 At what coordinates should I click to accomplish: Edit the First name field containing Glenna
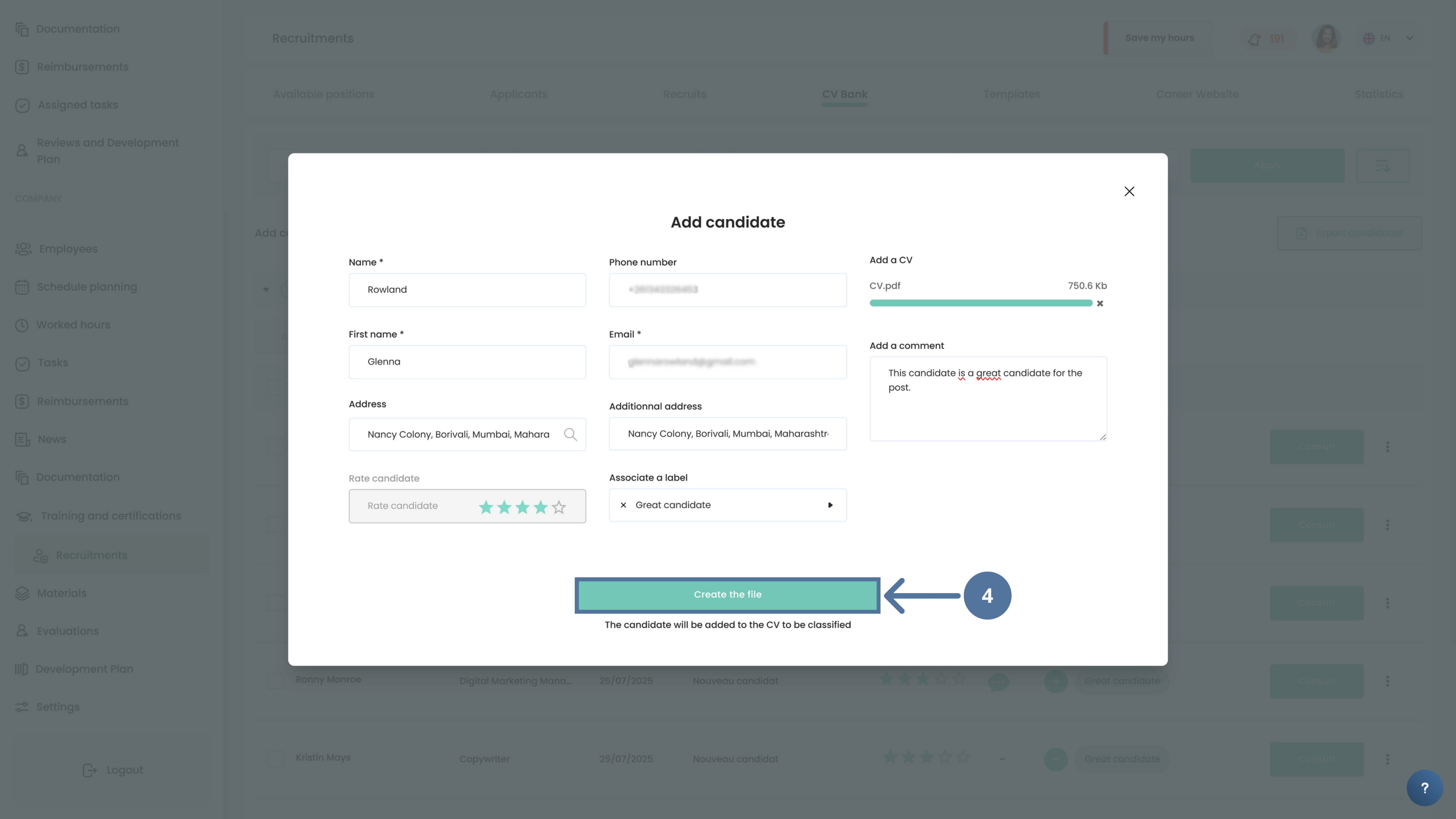[467, 362]
